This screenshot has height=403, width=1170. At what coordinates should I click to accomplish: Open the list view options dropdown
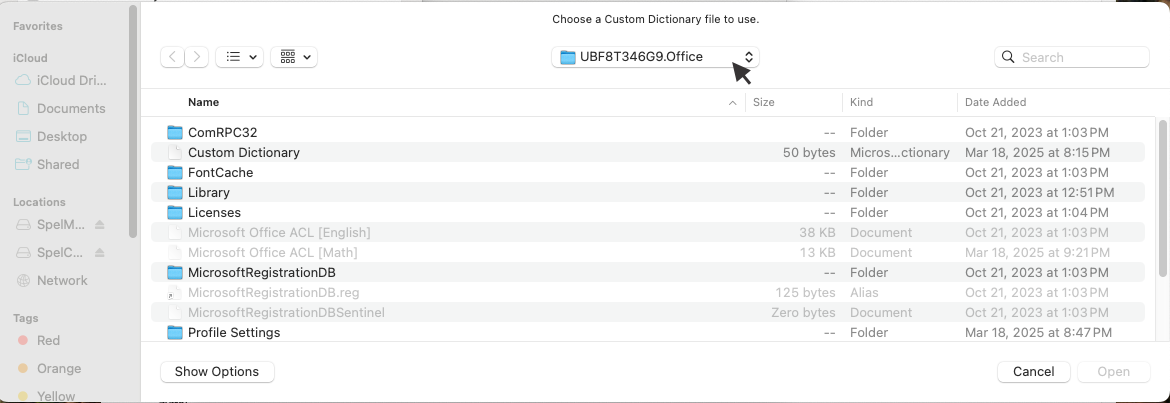point(240,57)
